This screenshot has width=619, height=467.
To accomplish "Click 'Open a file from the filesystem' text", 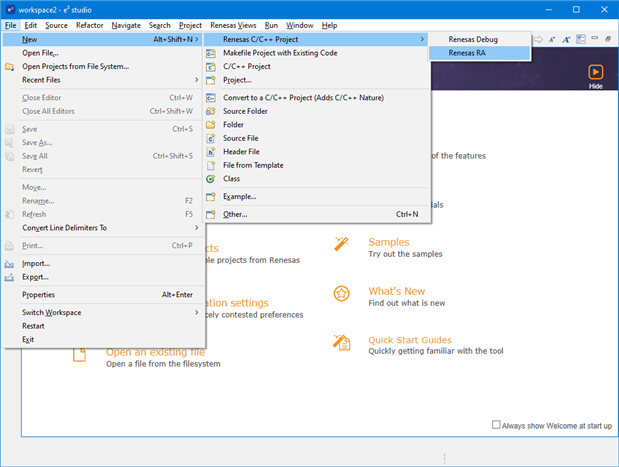I will coord(163,364).
